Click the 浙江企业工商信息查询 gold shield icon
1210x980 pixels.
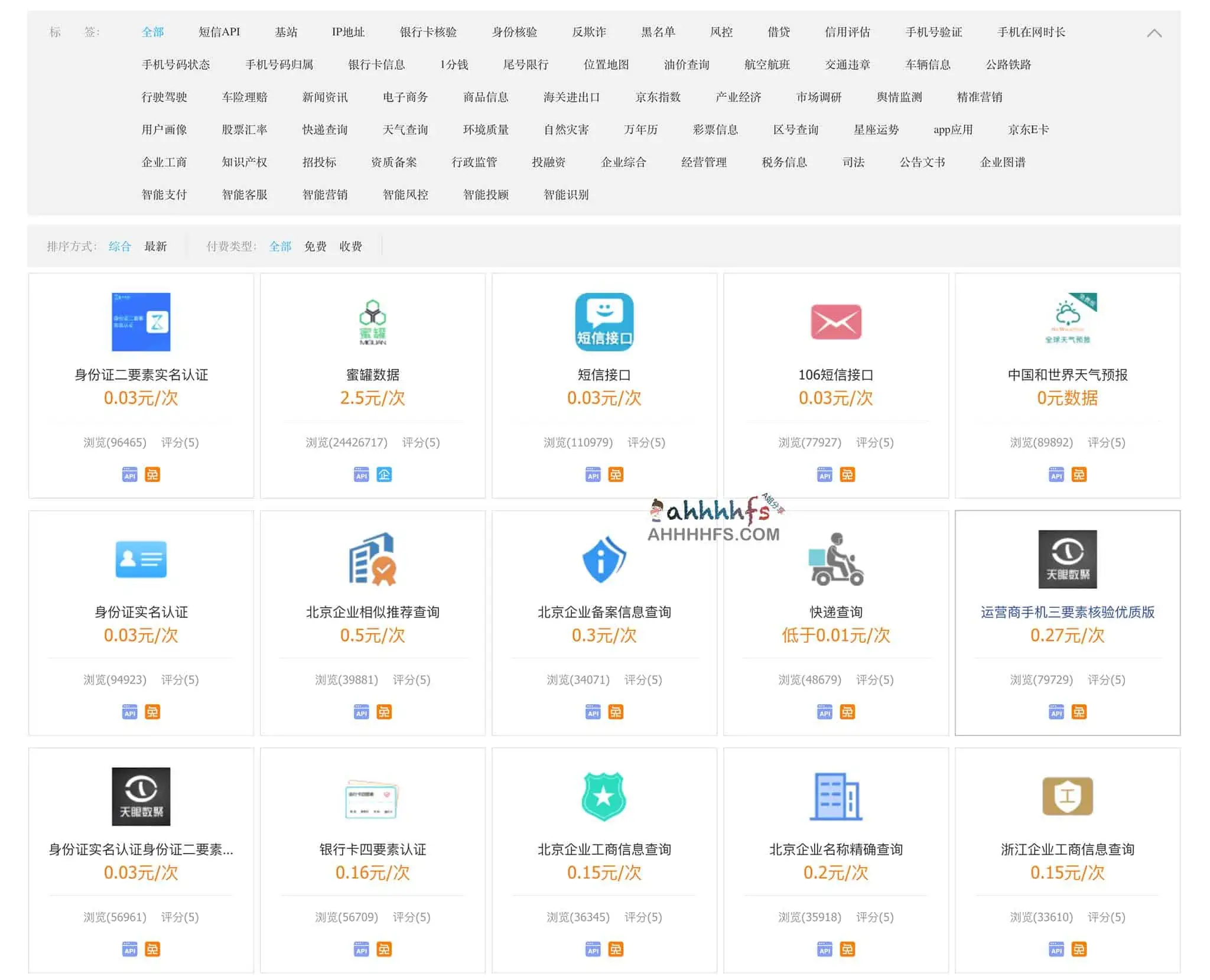coord(1067,796)
